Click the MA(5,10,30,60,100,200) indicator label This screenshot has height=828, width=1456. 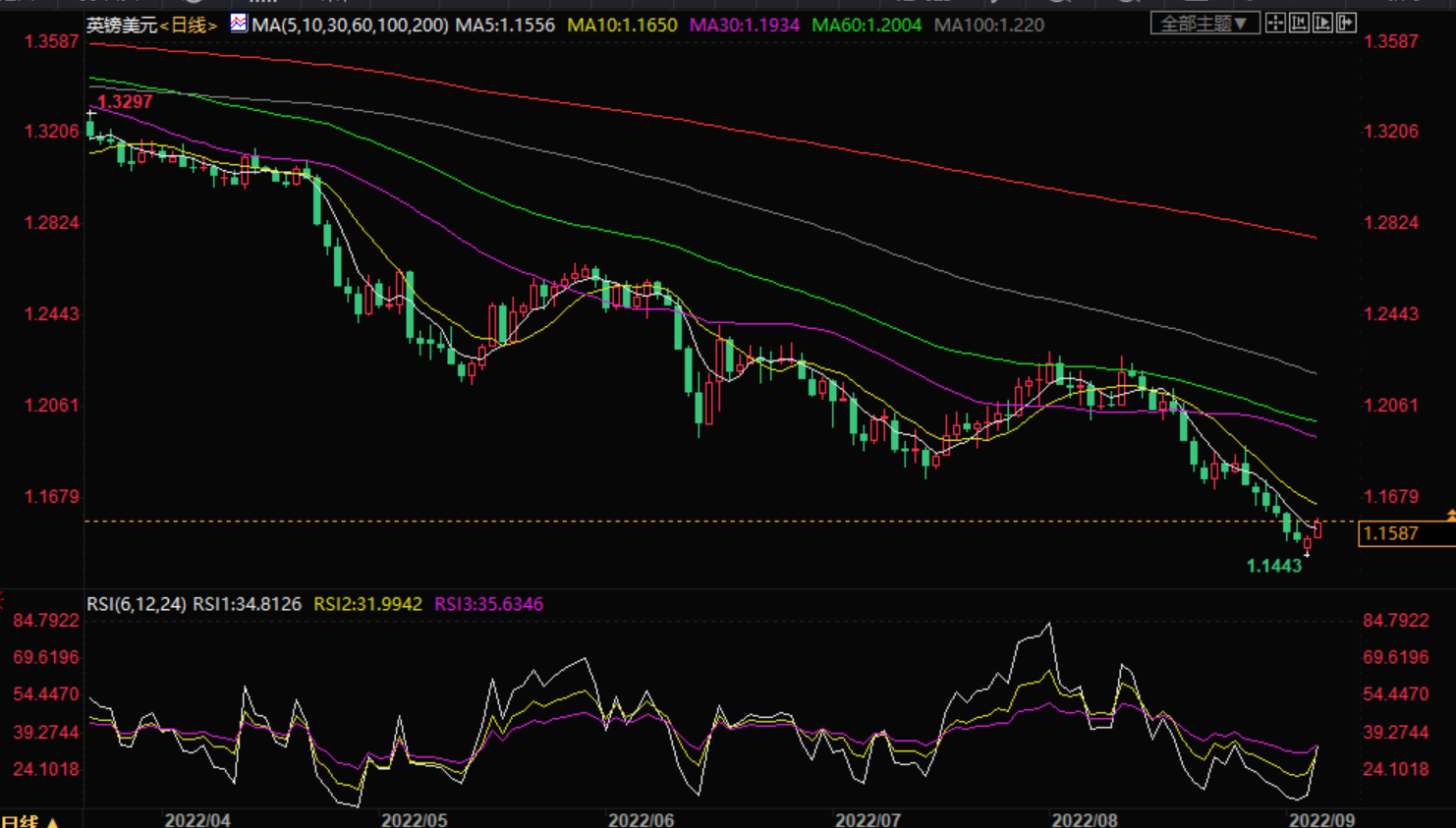coord(350,25)
